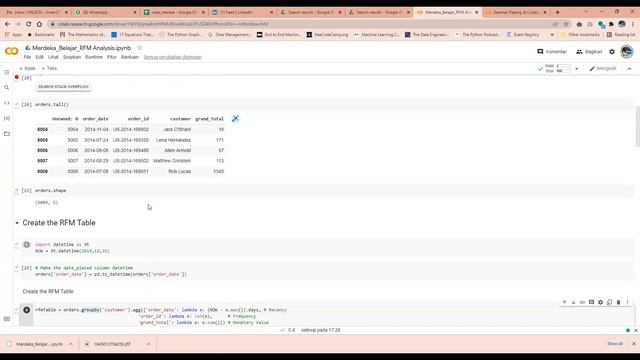
Task: Open the RAM/Disk runtime dropdown arrow
Action: point(576,69)
